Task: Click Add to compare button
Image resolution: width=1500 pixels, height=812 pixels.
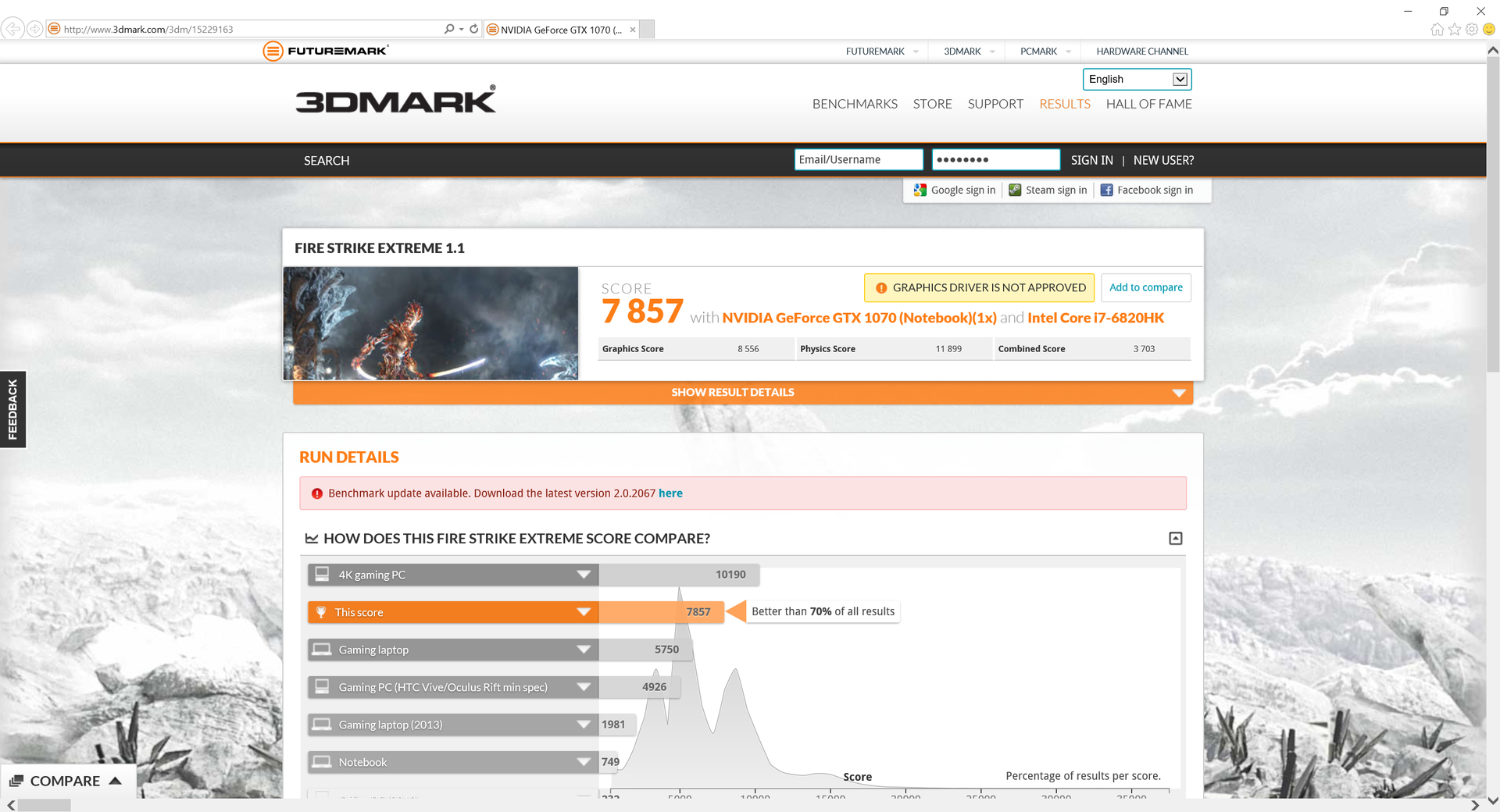Action: click(x=1145, y=287)
